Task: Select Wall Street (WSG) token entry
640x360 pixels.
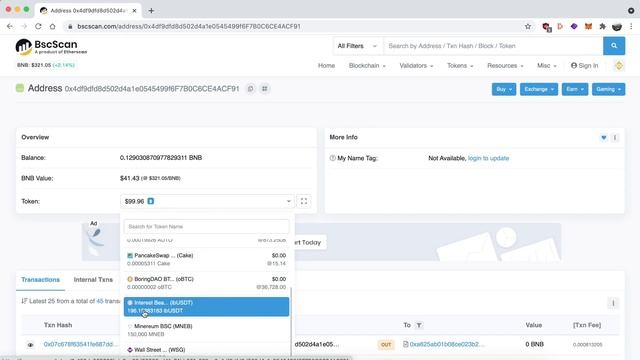Action: (206, 350)
